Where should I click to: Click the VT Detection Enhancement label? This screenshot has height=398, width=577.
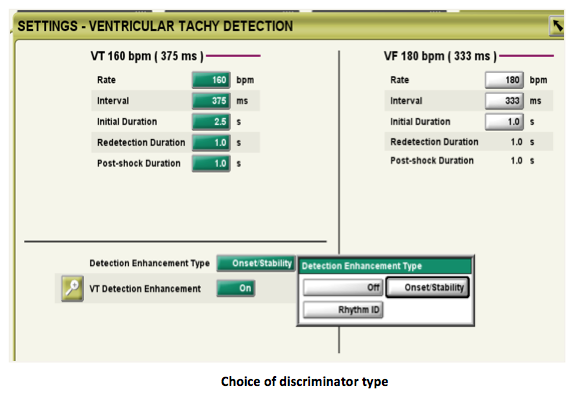[x=145, y=289]
